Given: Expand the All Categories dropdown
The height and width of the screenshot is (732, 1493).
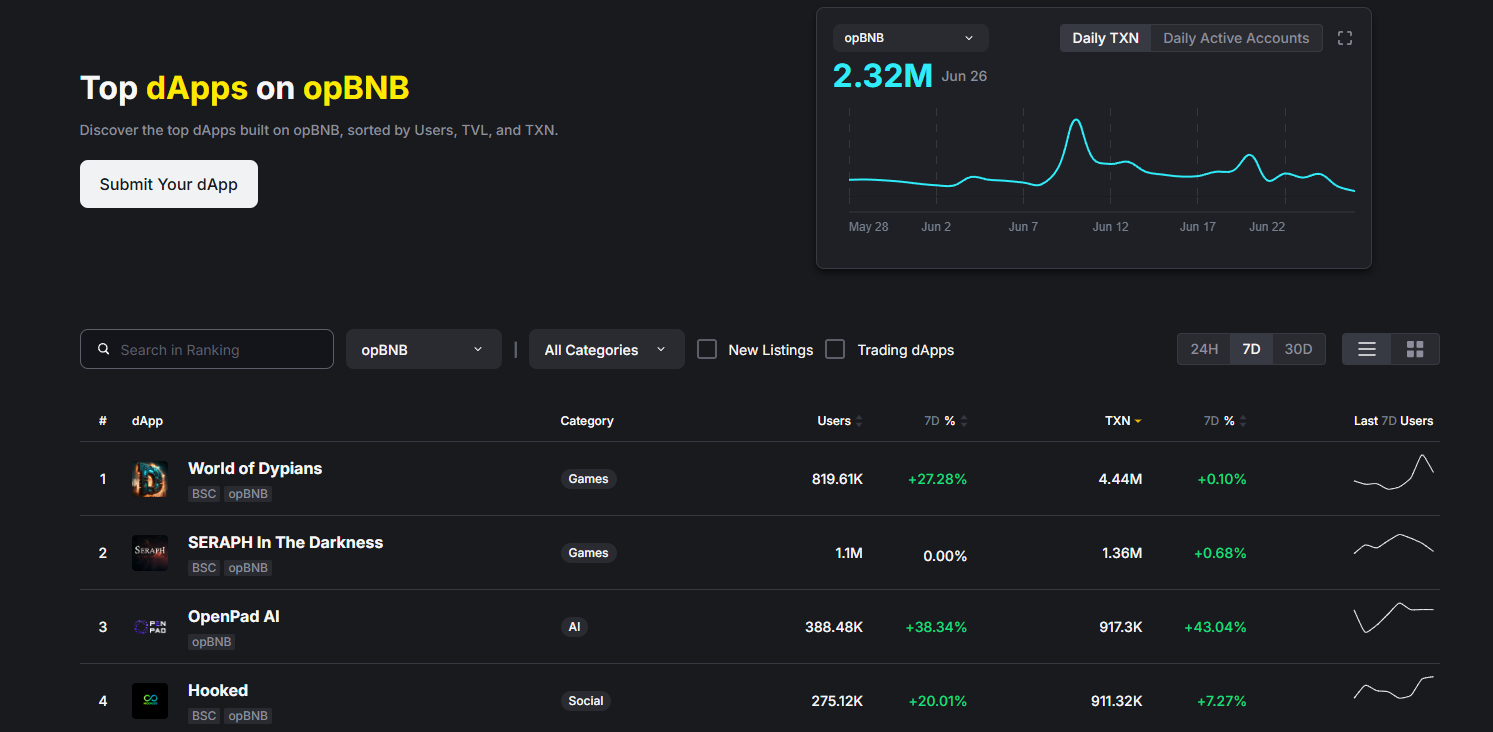Looking at the screenshot, I should [606, 349].
